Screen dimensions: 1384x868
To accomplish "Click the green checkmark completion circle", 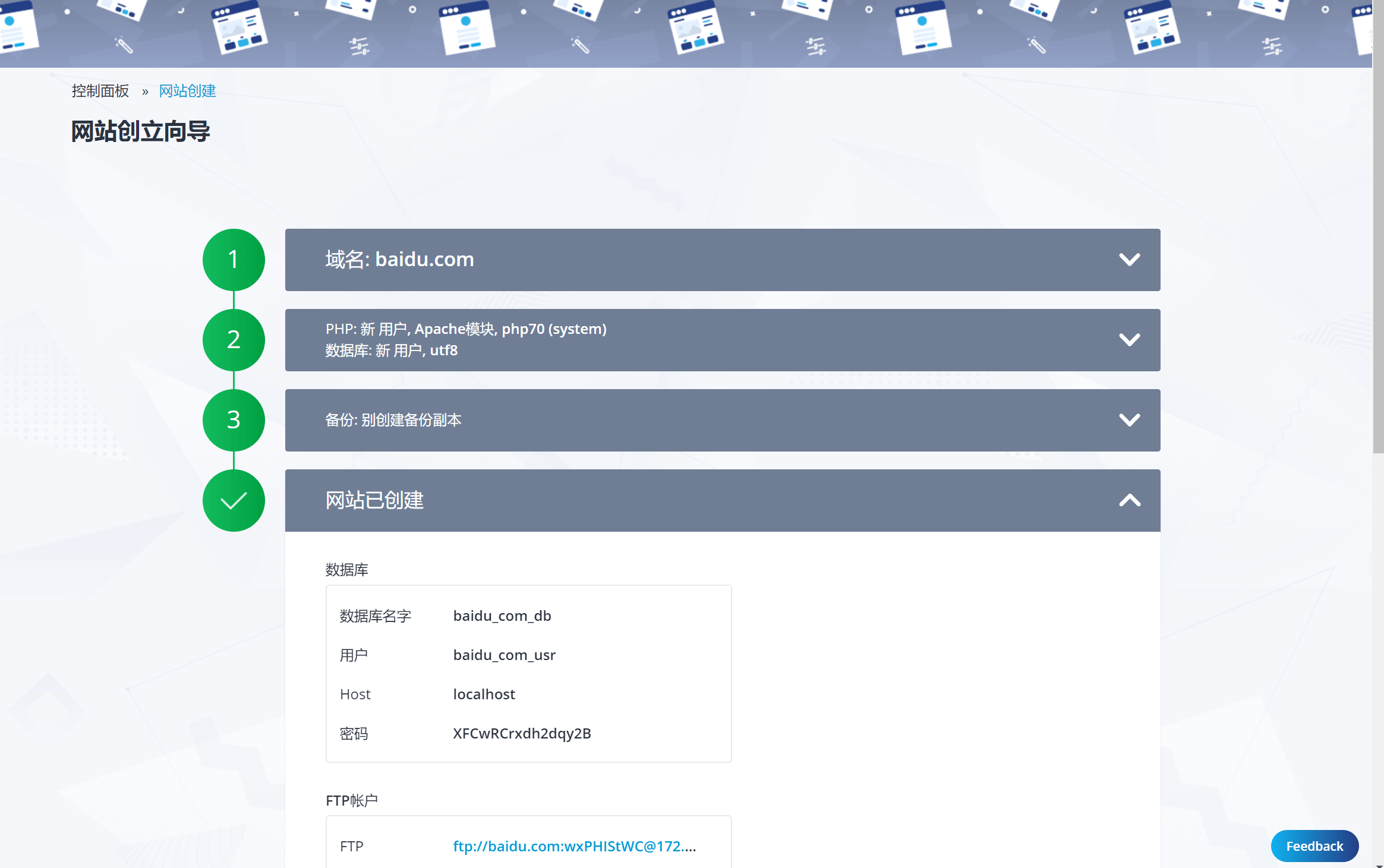I will point(234,500).
